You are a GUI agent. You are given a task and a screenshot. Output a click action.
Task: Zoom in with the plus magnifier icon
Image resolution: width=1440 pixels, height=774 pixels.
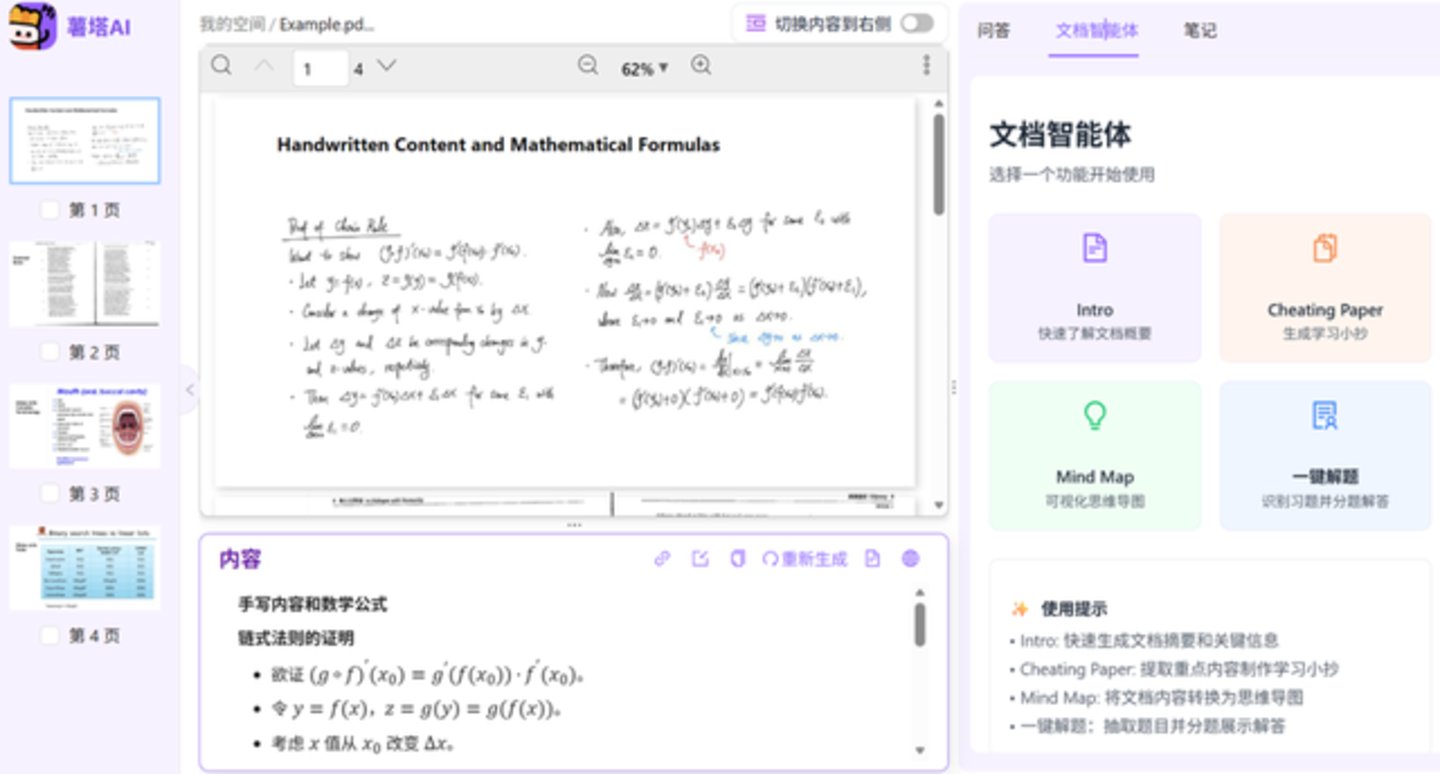click(x=701, y=66)
